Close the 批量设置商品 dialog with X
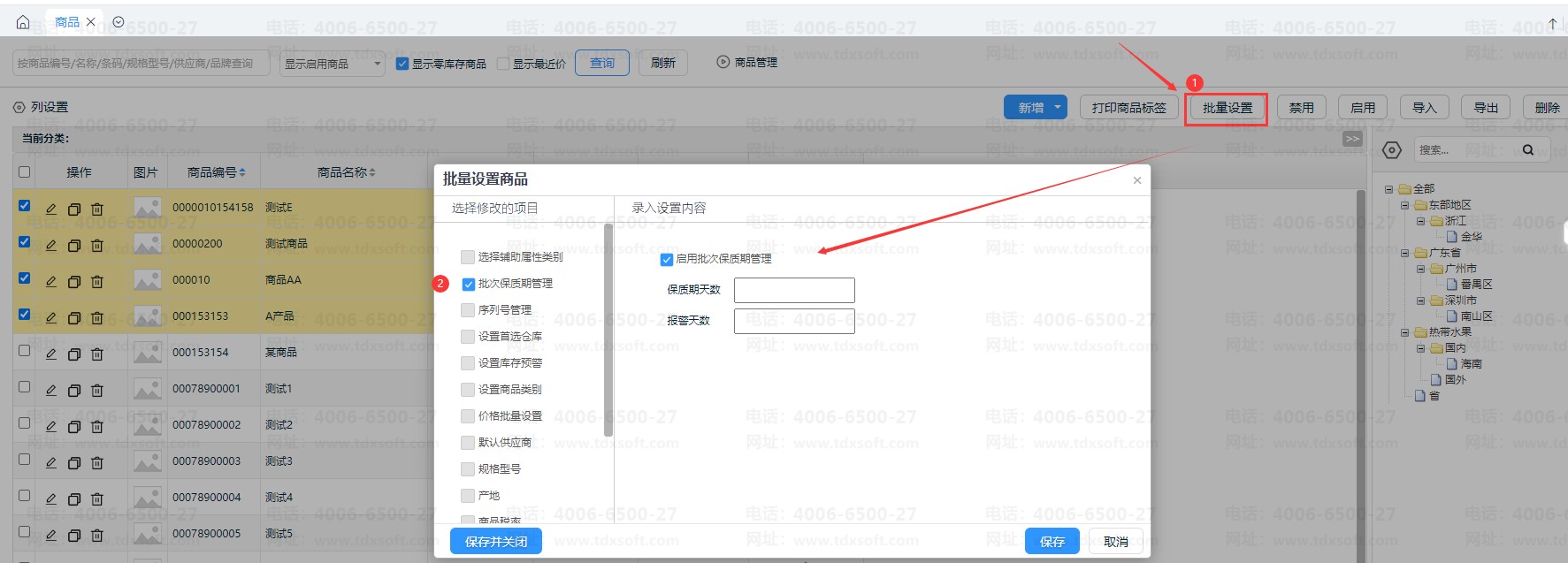This screenshot has width=1568, height=563. point(1137,180)
